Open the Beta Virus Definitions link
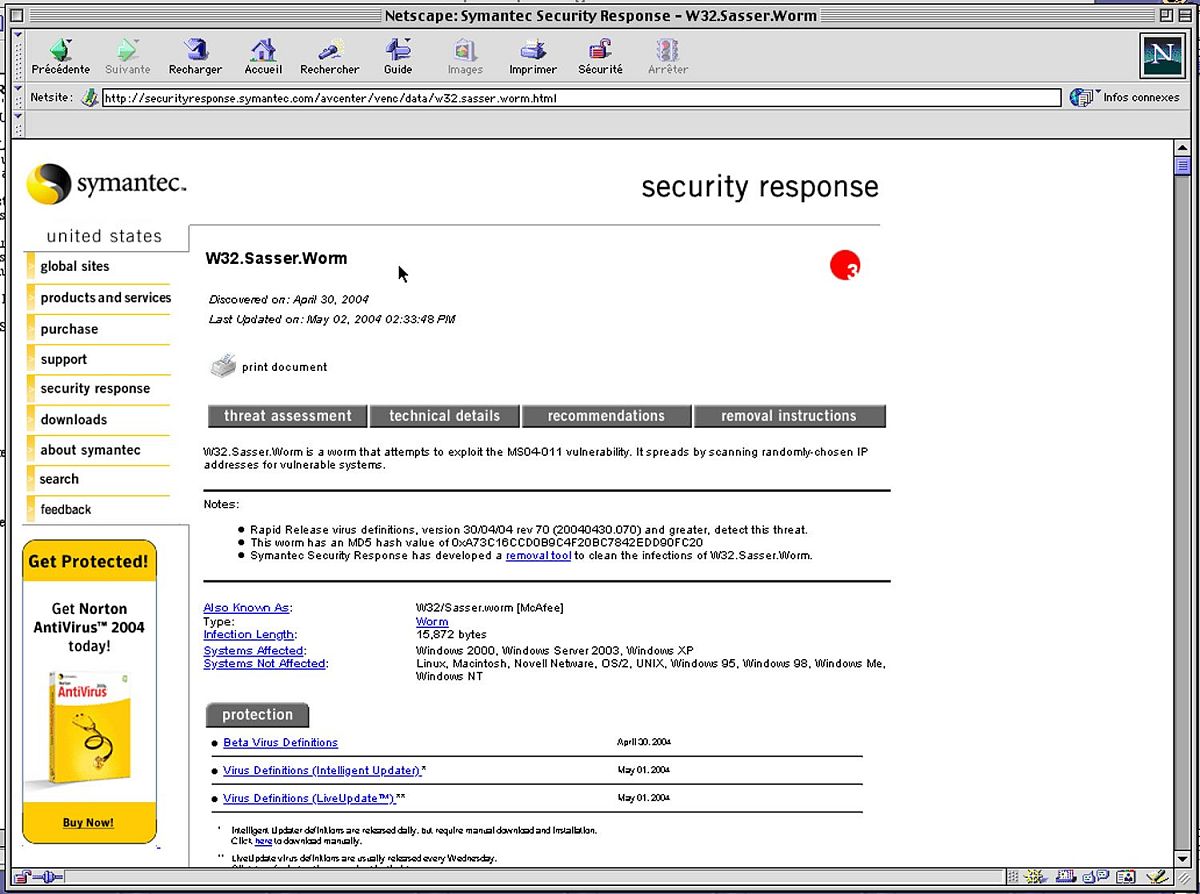Screen dimensions: 1200x894 coord(280,743)
